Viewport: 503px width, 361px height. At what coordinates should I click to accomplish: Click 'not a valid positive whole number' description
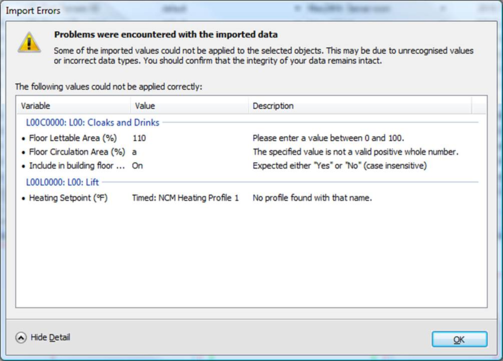(x=355, y=152)
